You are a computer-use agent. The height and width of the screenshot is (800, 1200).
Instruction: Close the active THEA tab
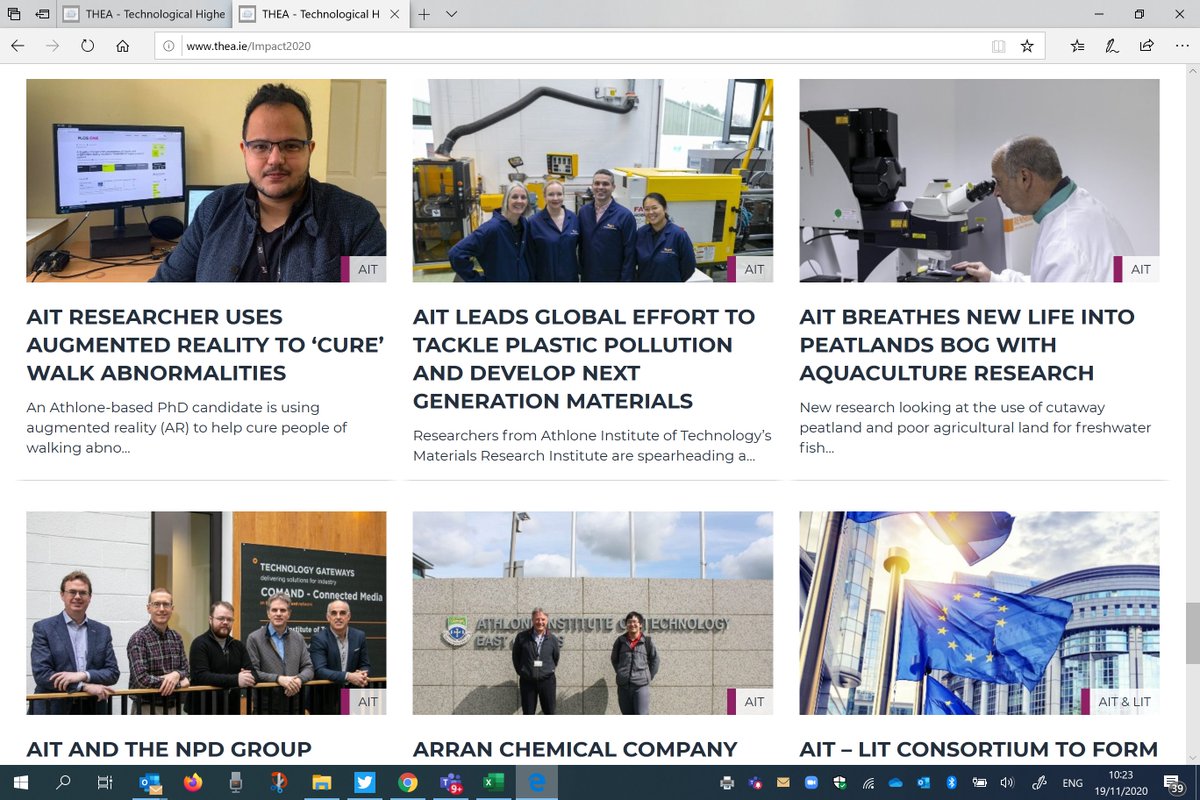coord(395,14)
